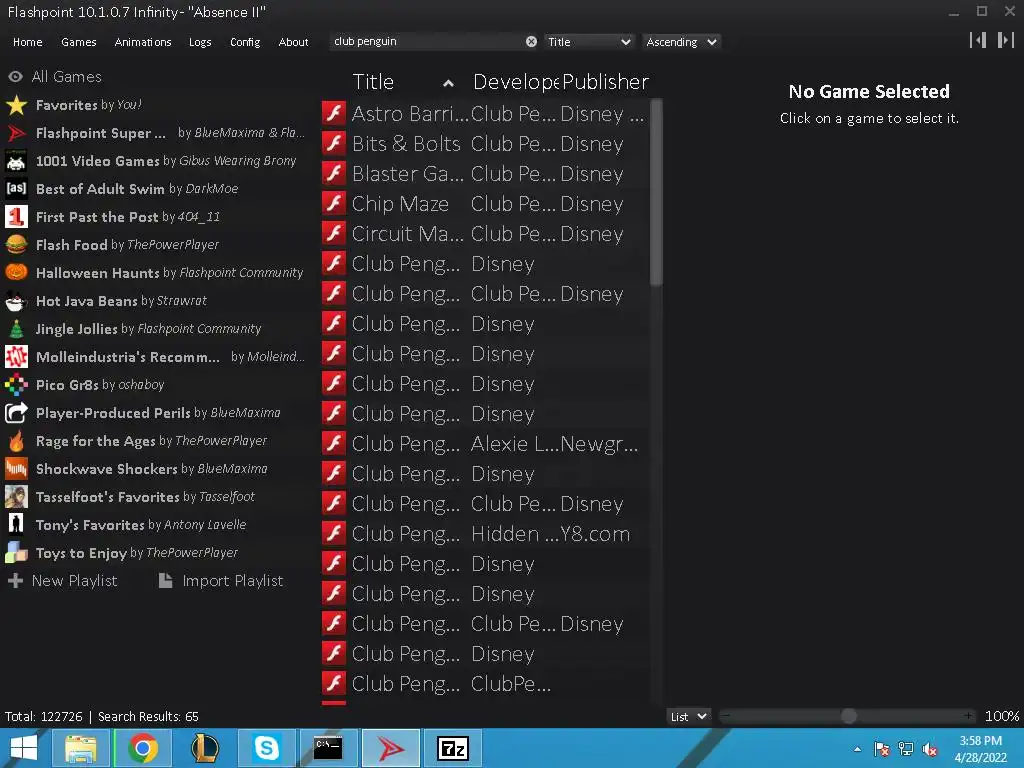Click the muted volume tray icon
Screen dimensions: 1024x768
pos(930,749)
